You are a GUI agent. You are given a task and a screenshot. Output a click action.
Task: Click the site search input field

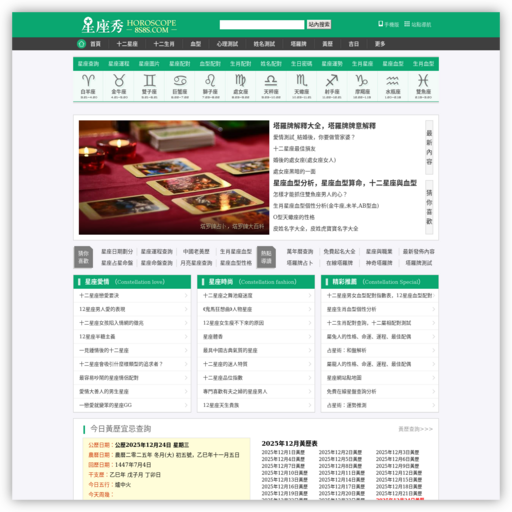coord(262,24)
